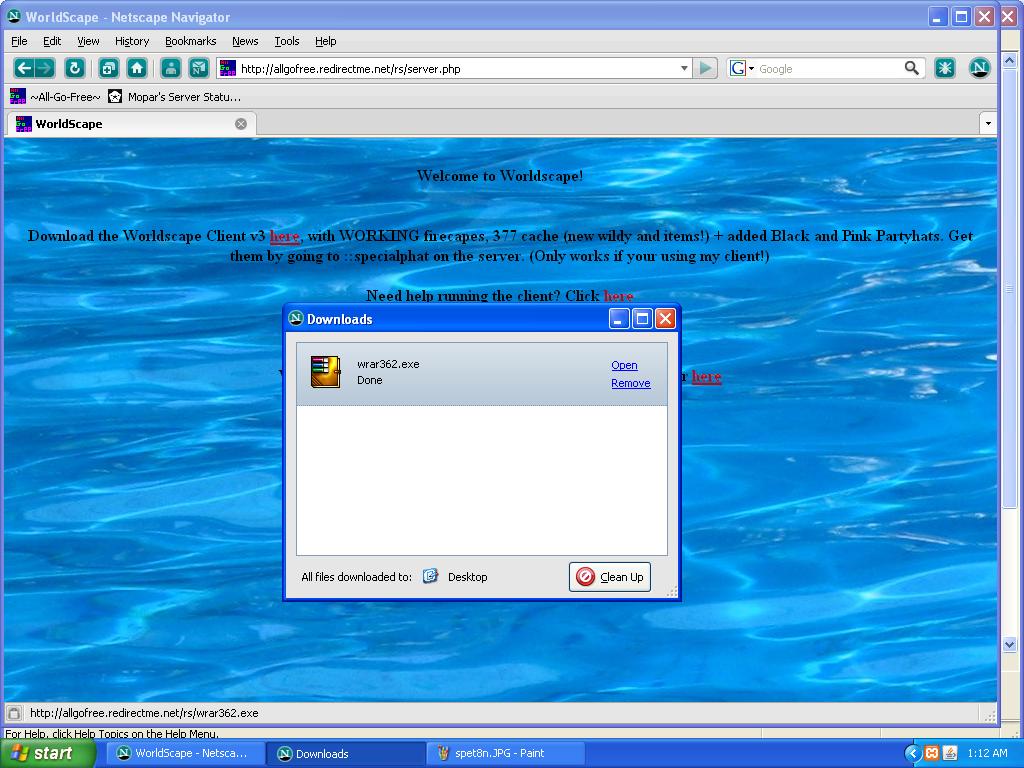Viewport: 1024px width, 768px height.
Task: Click the Java cup tray icon
Action: coord(950,753)
